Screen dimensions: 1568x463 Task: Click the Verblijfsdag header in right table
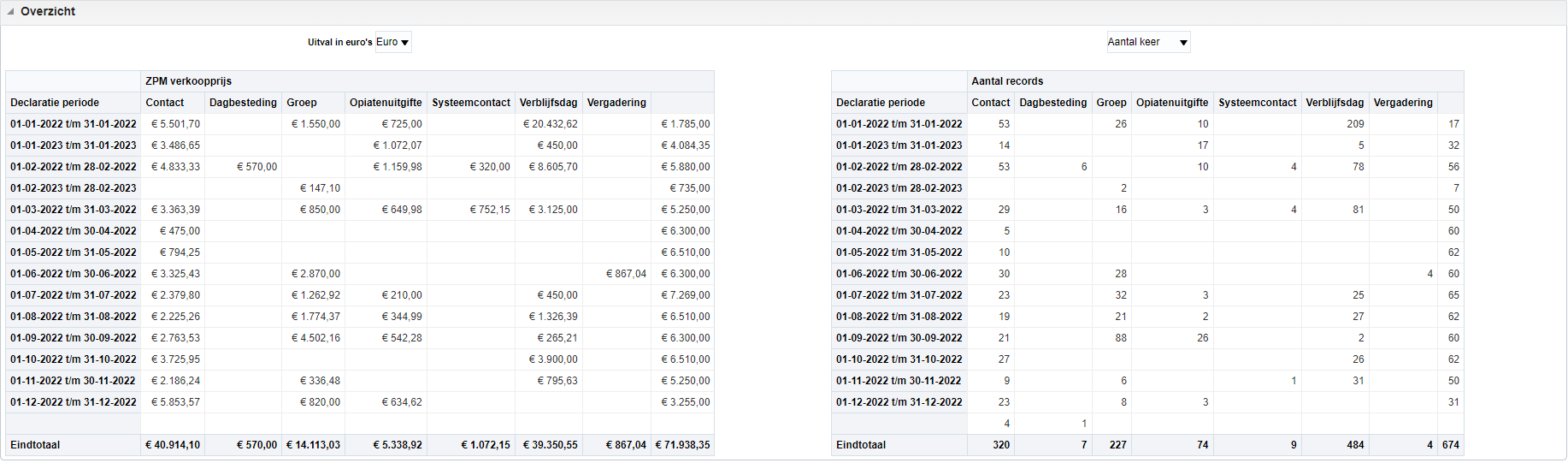1335,103
